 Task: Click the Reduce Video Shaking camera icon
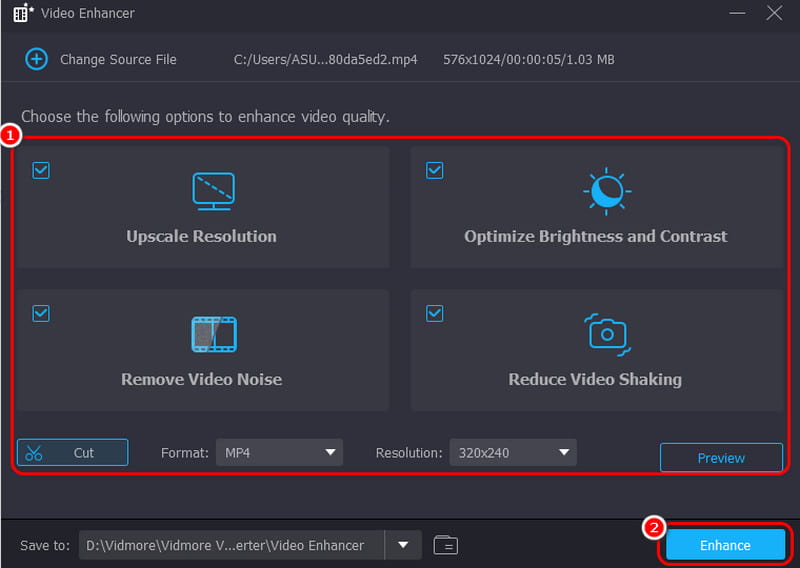606,333
